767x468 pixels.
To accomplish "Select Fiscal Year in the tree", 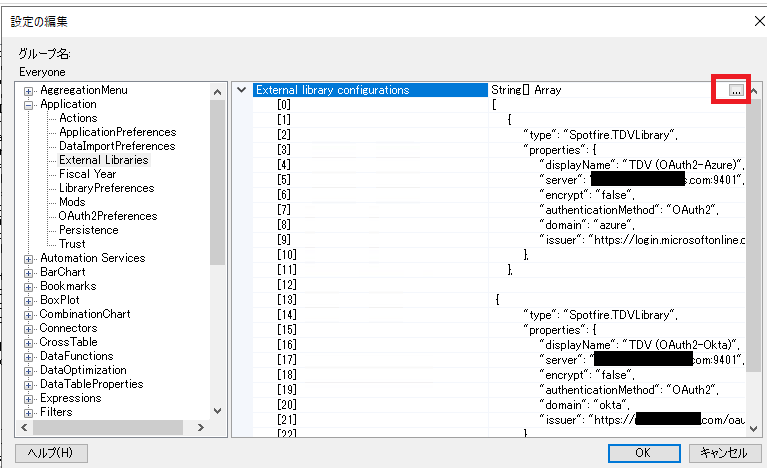I will [x=88, y=174].
